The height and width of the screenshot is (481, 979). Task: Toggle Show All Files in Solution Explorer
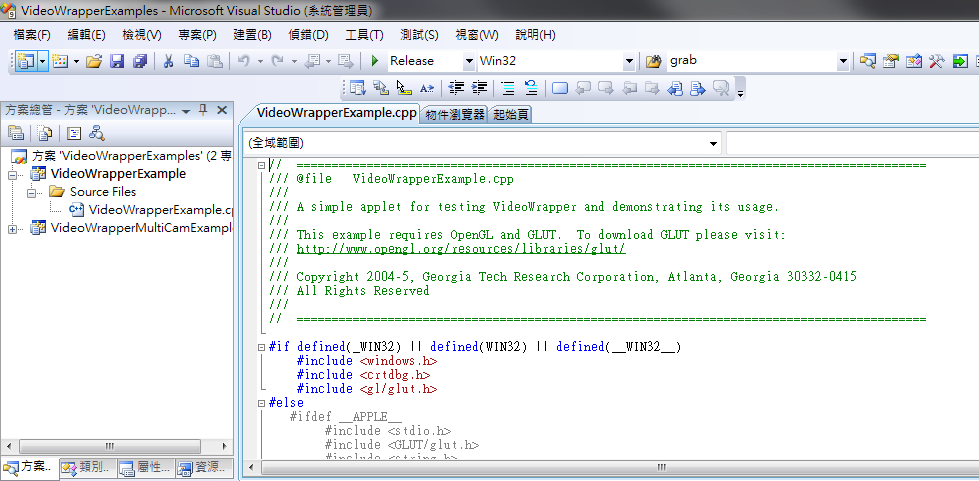pos(44,132)
